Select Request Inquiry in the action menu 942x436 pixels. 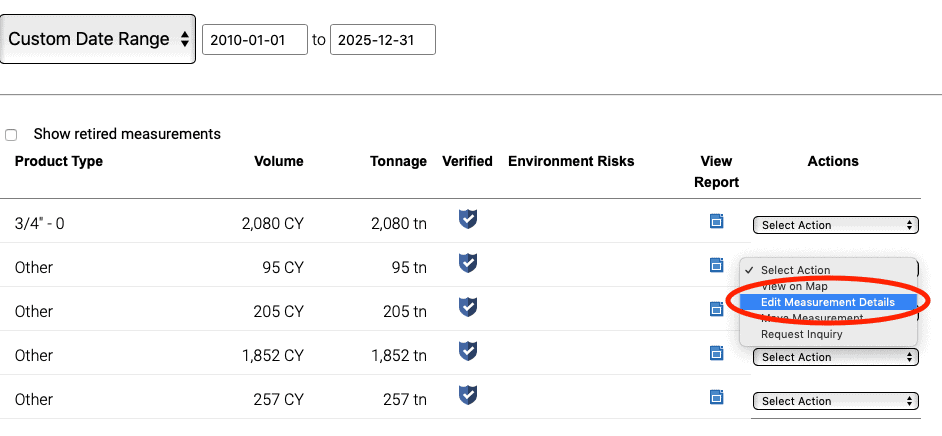click(801, 334)
